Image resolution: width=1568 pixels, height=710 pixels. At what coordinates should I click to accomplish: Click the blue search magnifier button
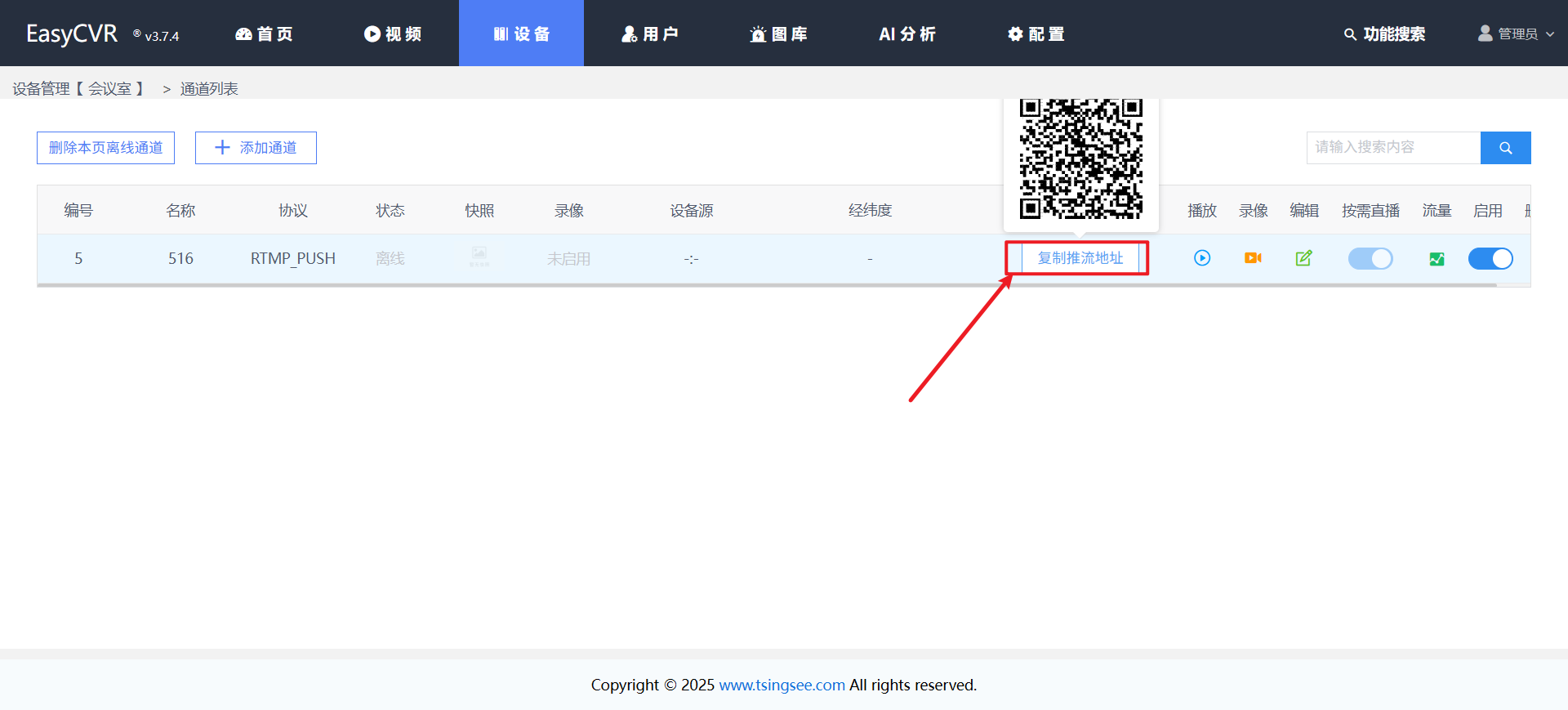(x=1505, y=148)
